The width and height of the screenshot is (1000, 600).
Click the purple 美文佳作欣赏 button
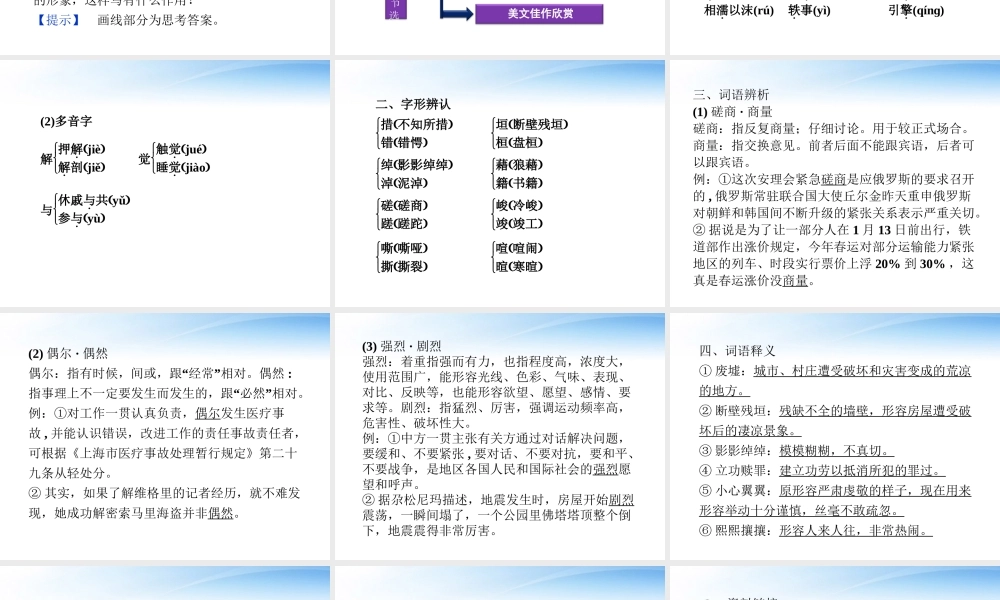pos(539,13)
